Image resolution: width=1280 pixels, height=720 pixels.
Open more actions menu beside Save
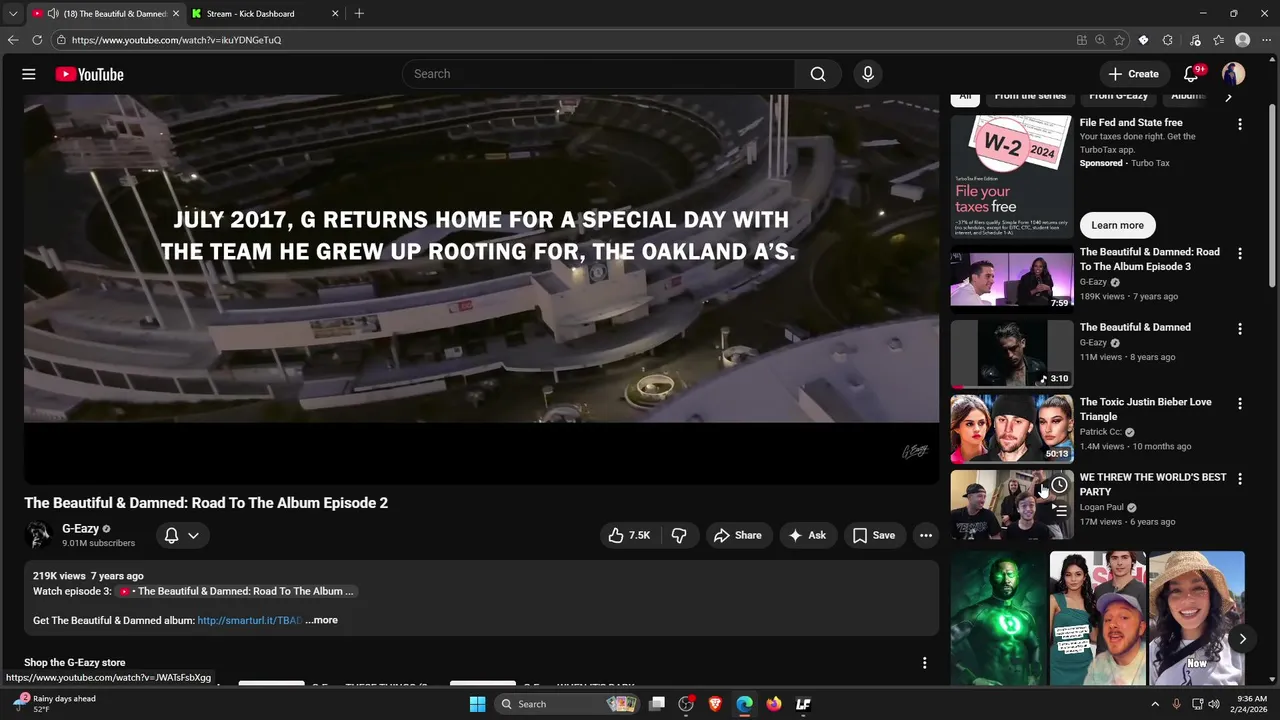coord(926,535)
